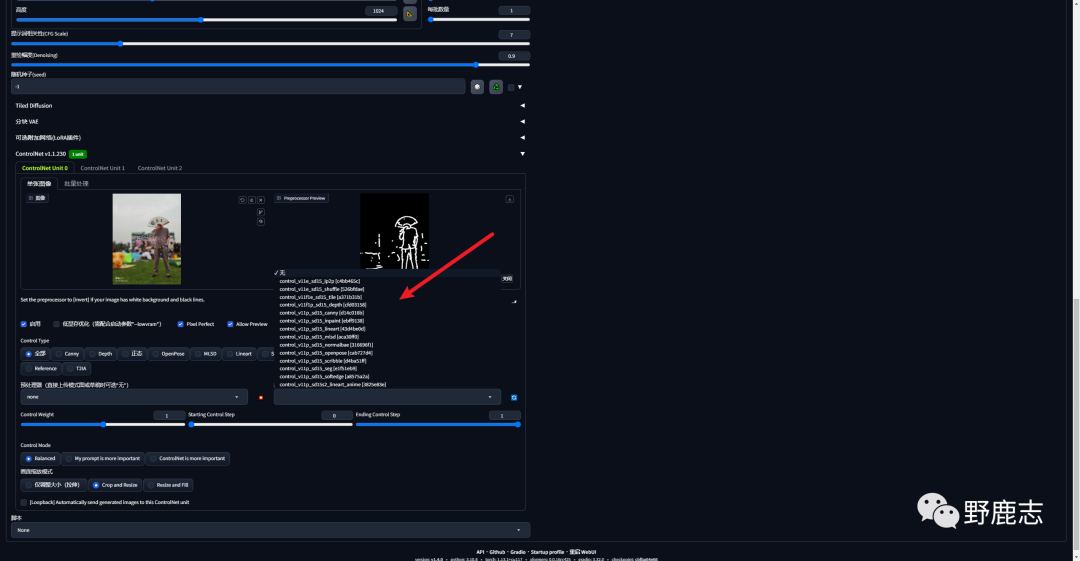Click the uploaded input image thumbnail
The image size is (1080, 561).
pyautogui.click(x=147, y=238)
